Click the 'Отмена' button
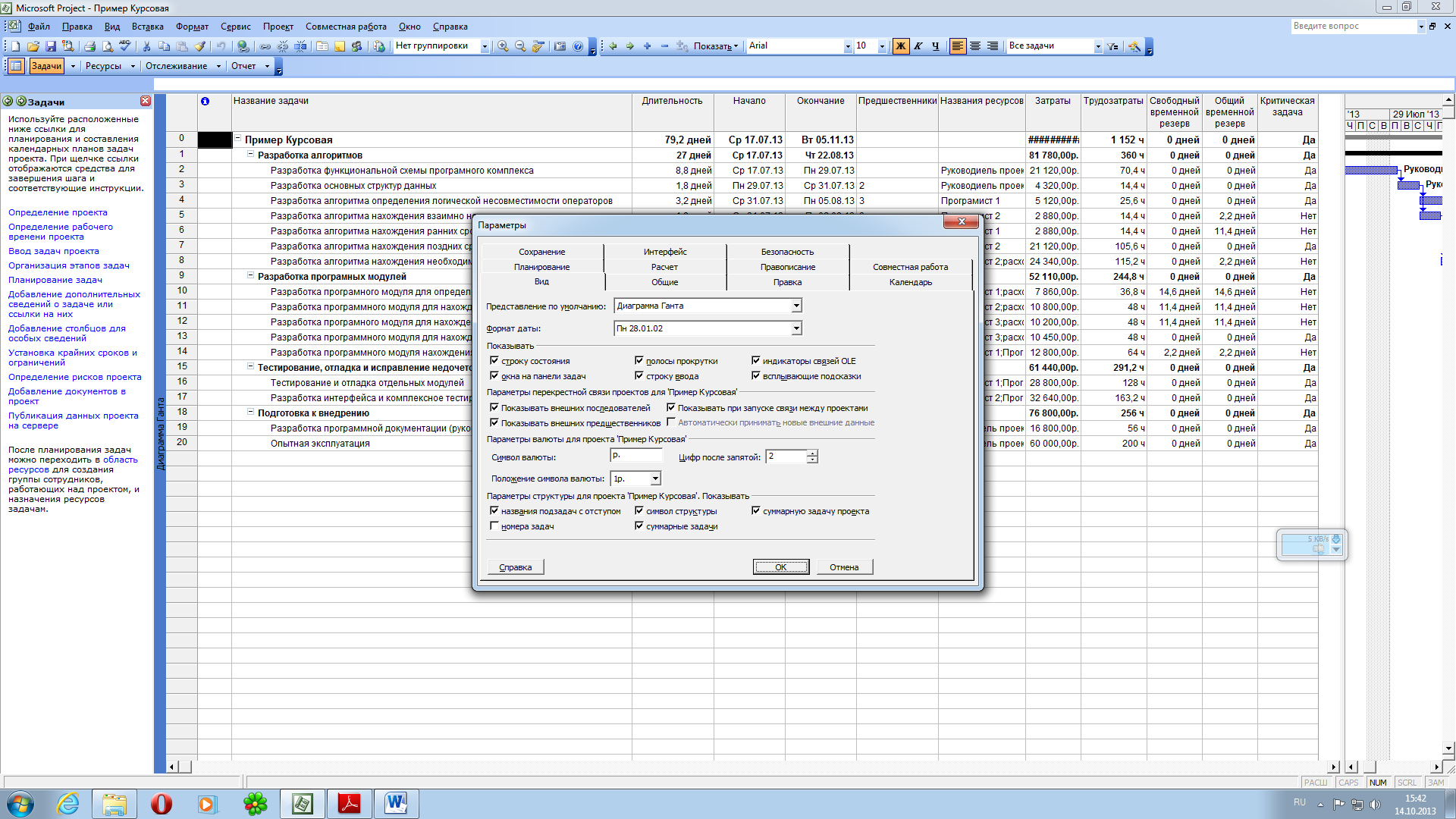This screenshot has height=819, width=1456. click(844, 567)
